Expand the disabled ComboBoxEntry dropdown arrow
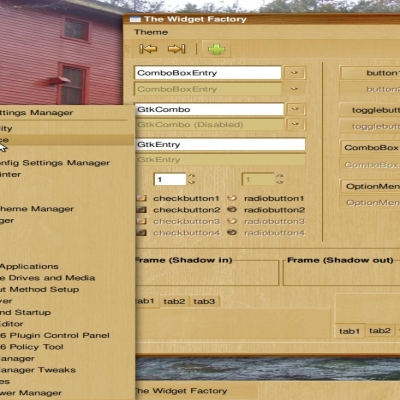400x400 pixels. [294, 89]
